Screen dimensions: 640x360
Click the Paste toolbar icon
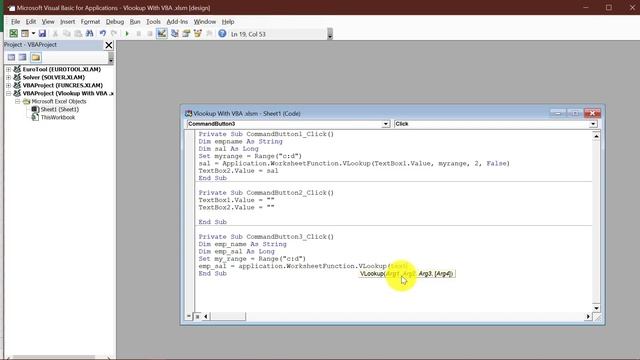tap(78, 34)
